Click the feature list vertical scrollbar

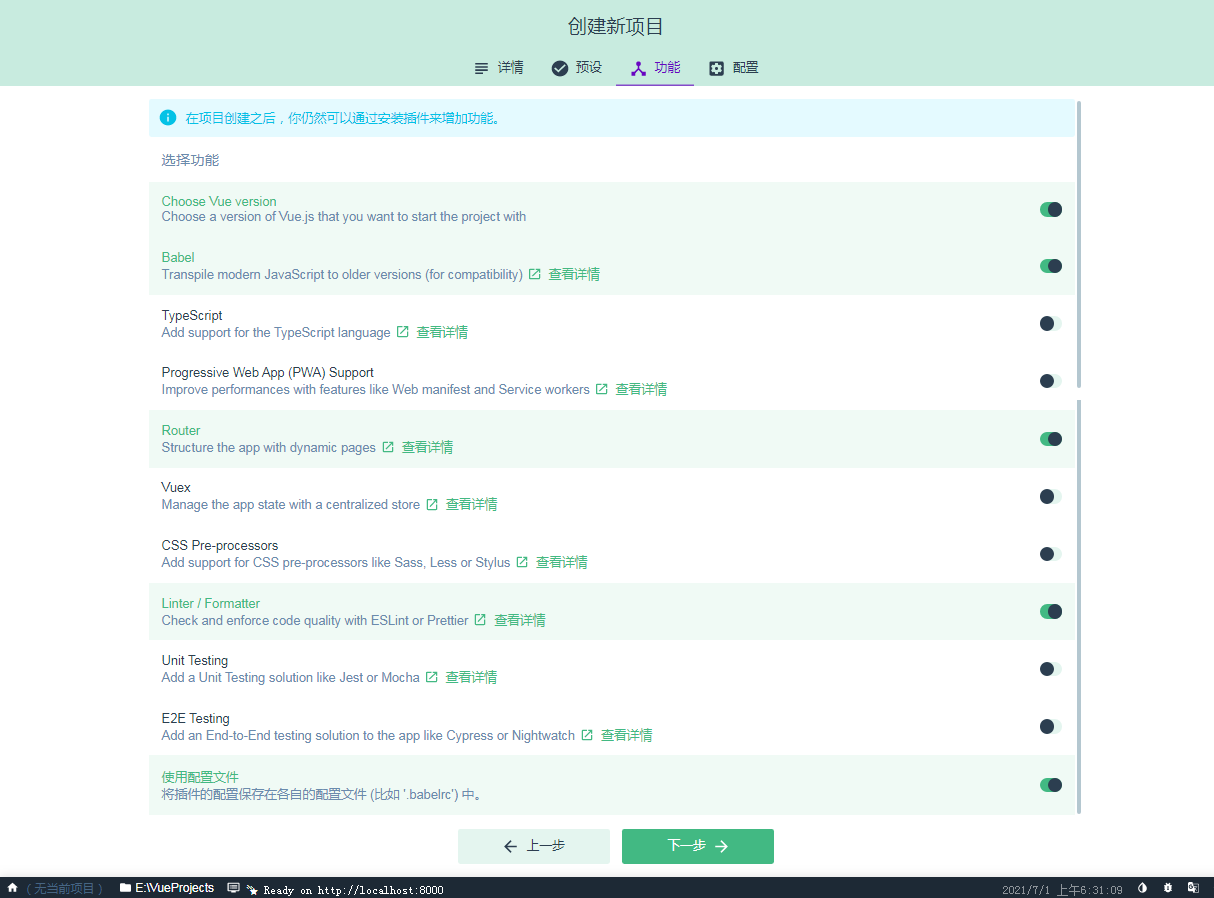[x=1079, y=457]
